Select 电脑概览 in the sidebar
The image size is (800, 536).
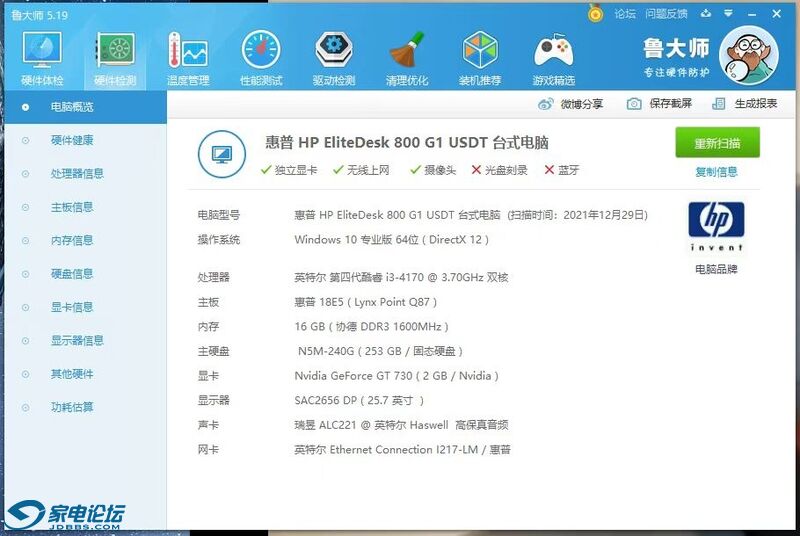pos(85,107)
